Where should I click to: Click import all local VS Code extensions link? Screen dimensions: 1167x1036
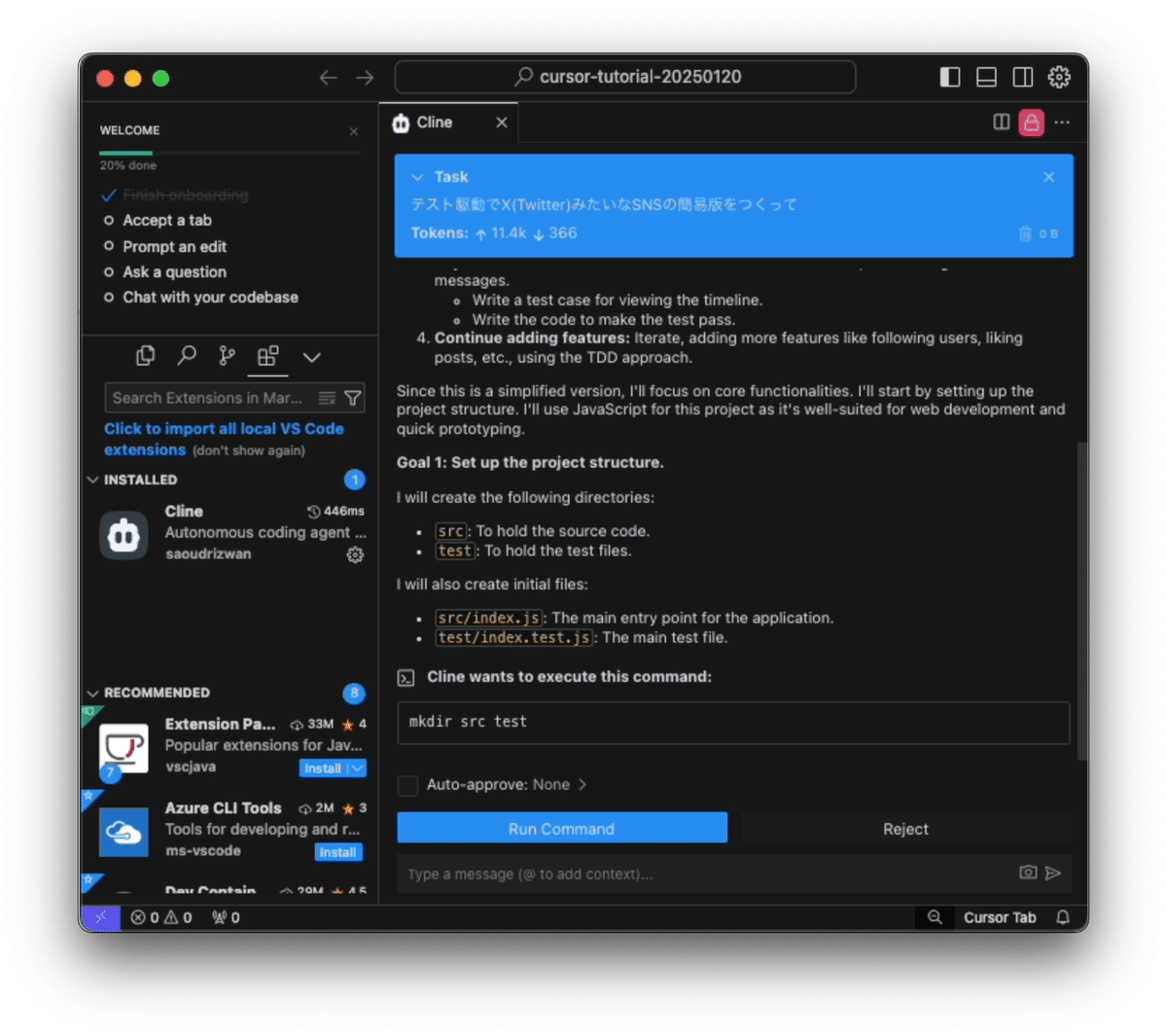[x=224, y=439]
